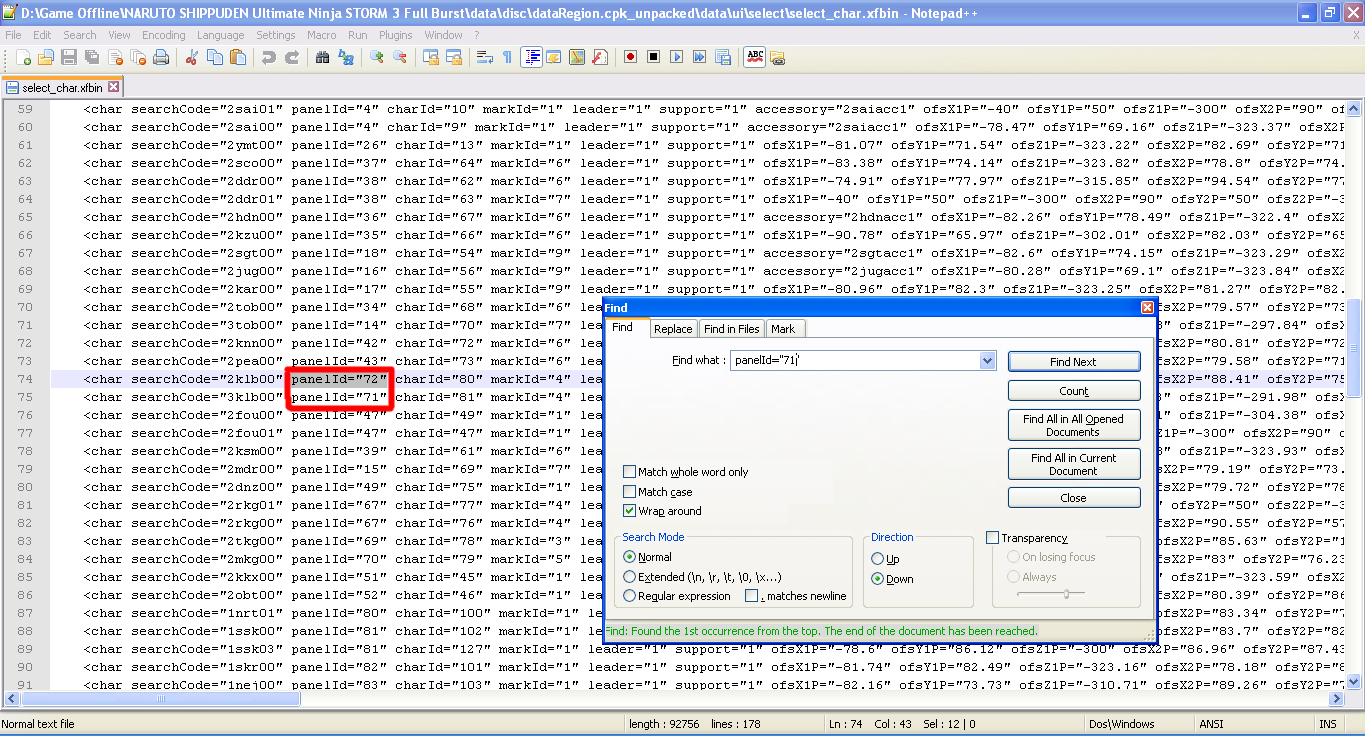Save the file using the Save toolbar icon
The width and height of the screenshot is (1365, 736).
click(69, 57)
